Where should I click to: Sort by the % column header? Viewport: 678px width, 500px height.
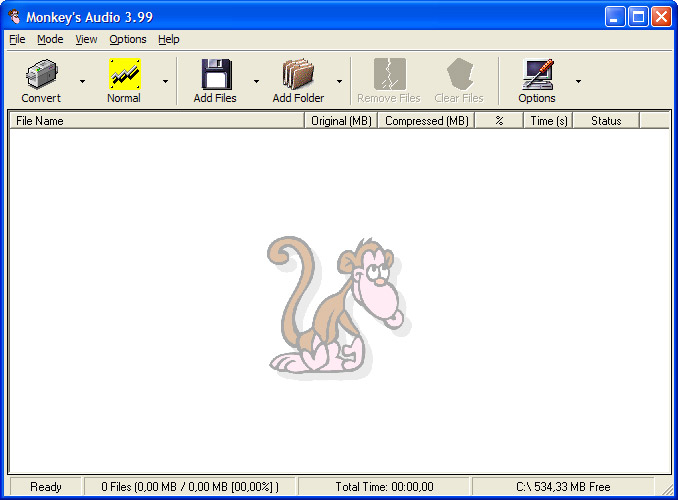pos(499,121)
